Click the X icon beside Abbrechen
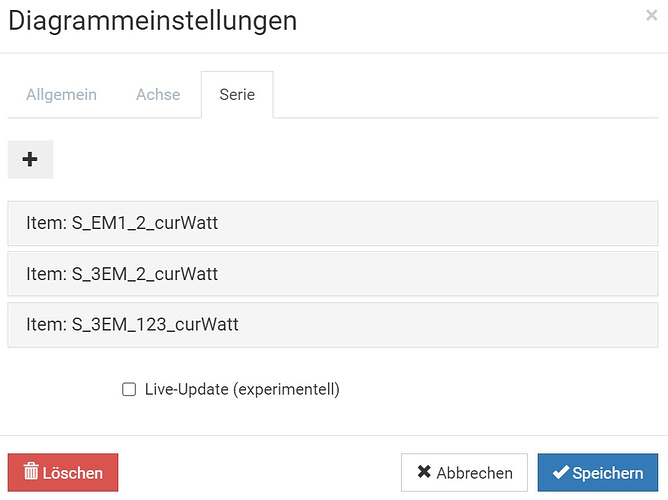The height and width of the screenshot is (500, 668). click(x=425, y=473)
